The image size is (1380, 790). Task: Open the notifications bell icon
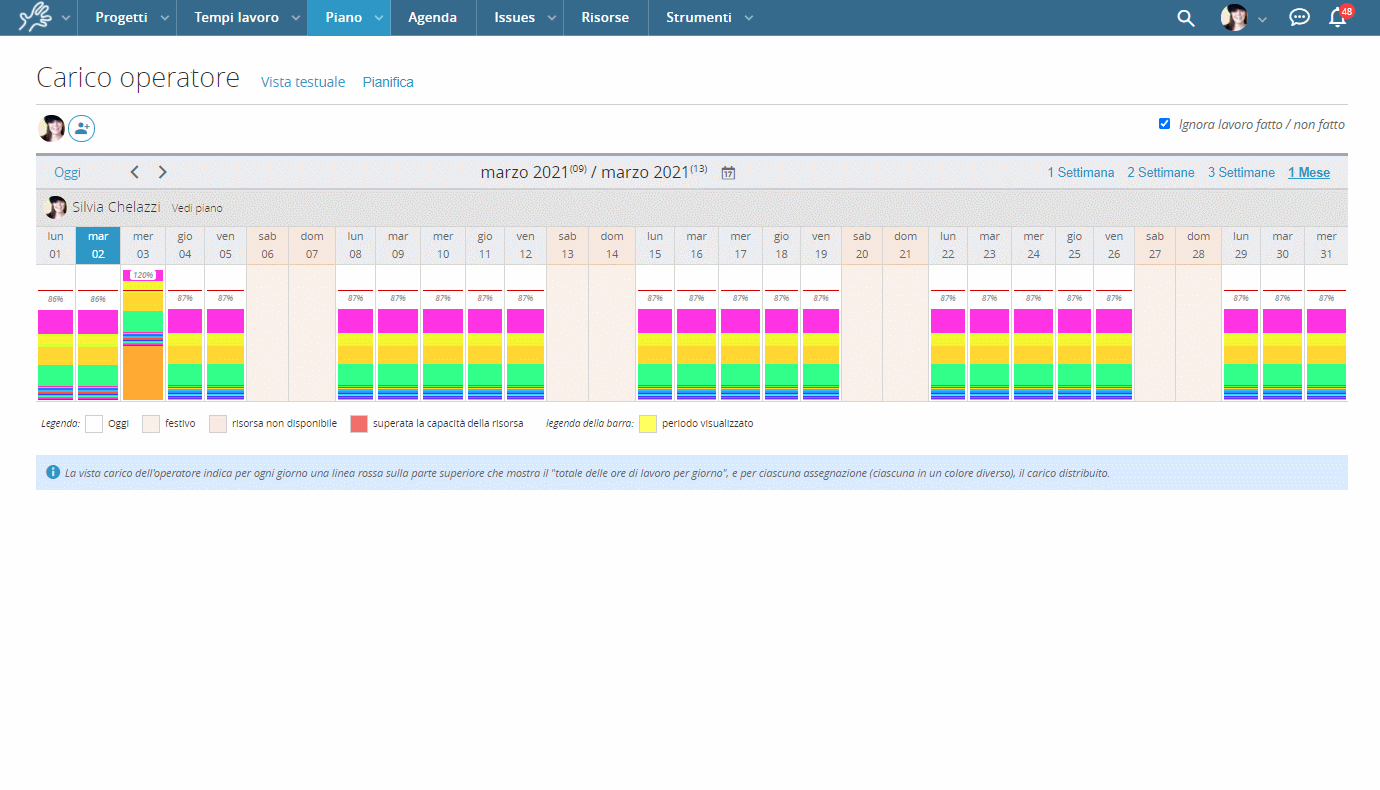pyautogui.click(x=1337, y=18)
